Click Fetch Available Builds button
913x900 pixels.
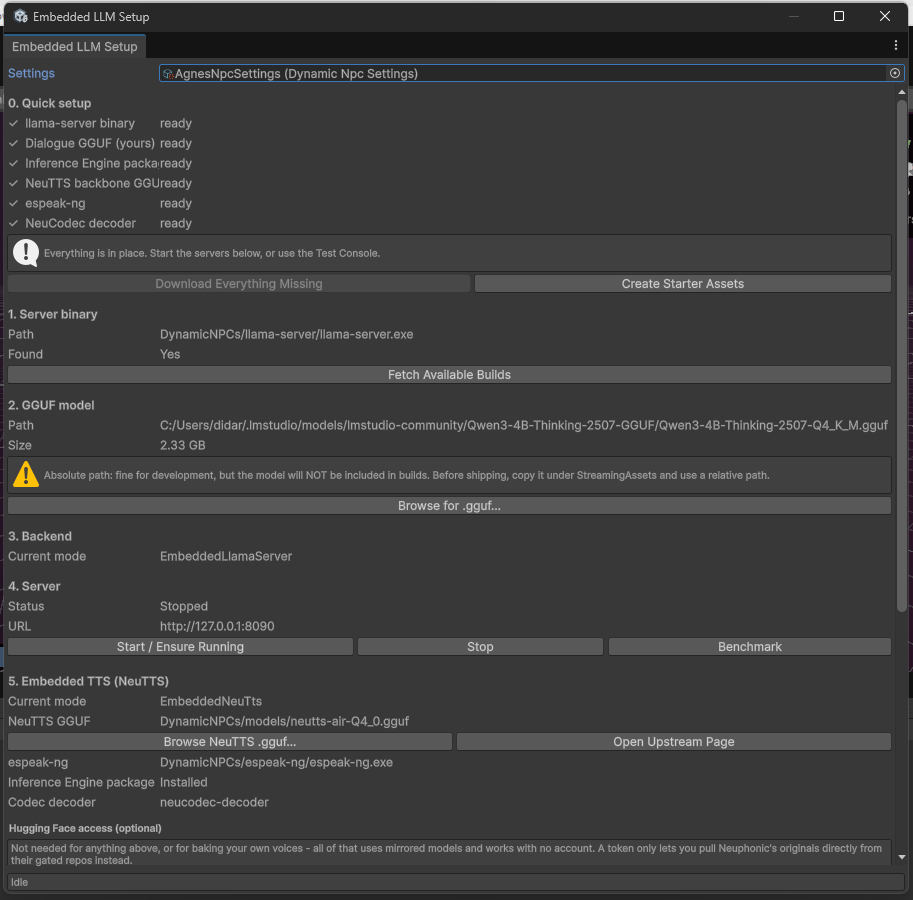click(449, 375)
